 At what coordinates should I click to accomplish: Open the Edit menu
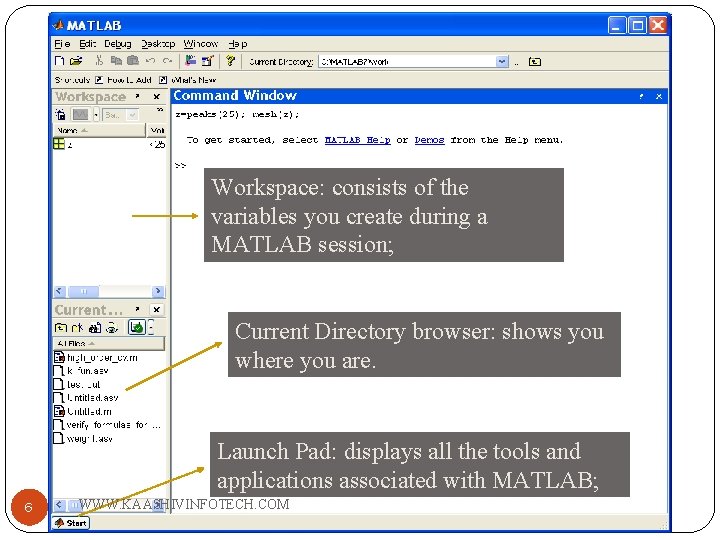[87, 44]
